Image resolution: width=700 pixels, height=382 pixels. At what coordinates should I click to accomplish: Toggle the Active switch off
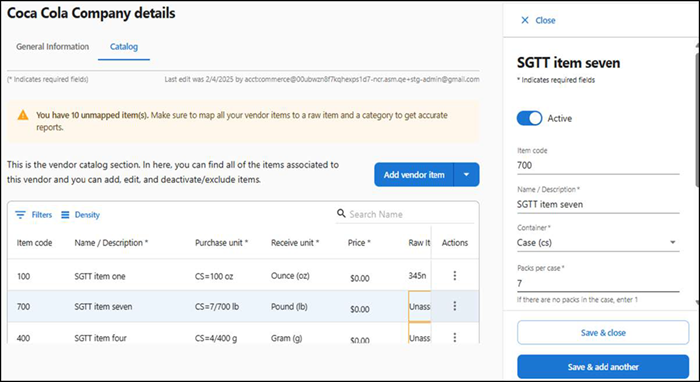coord(529,118)
